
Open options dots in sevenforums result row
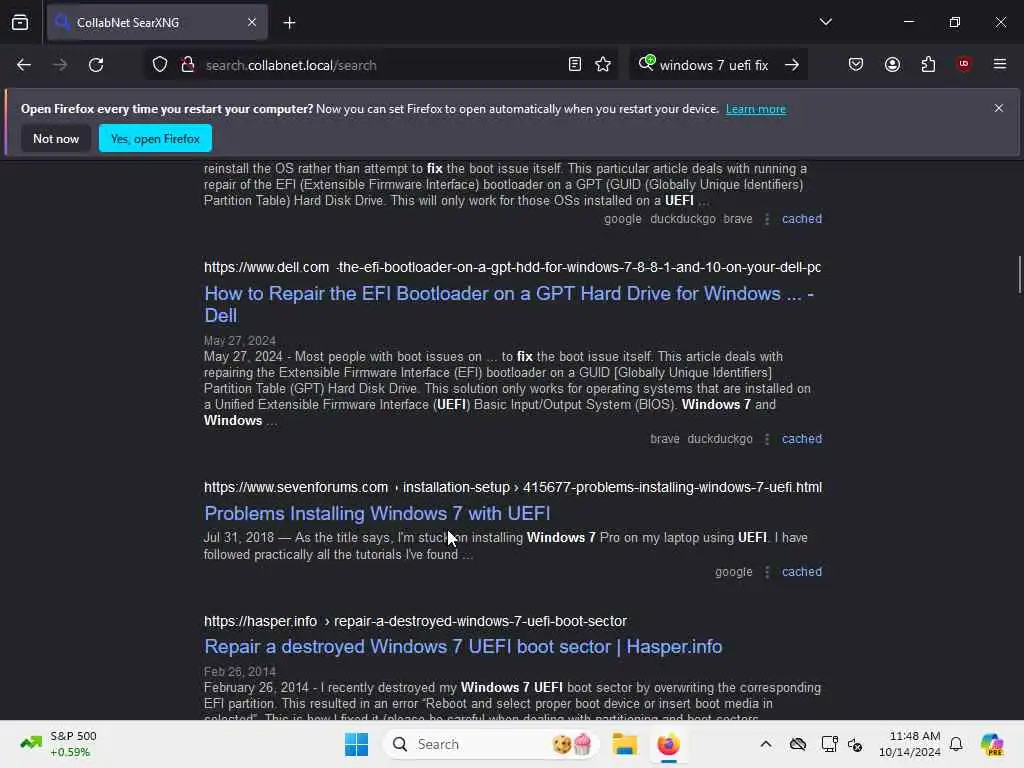pos(767,572)
